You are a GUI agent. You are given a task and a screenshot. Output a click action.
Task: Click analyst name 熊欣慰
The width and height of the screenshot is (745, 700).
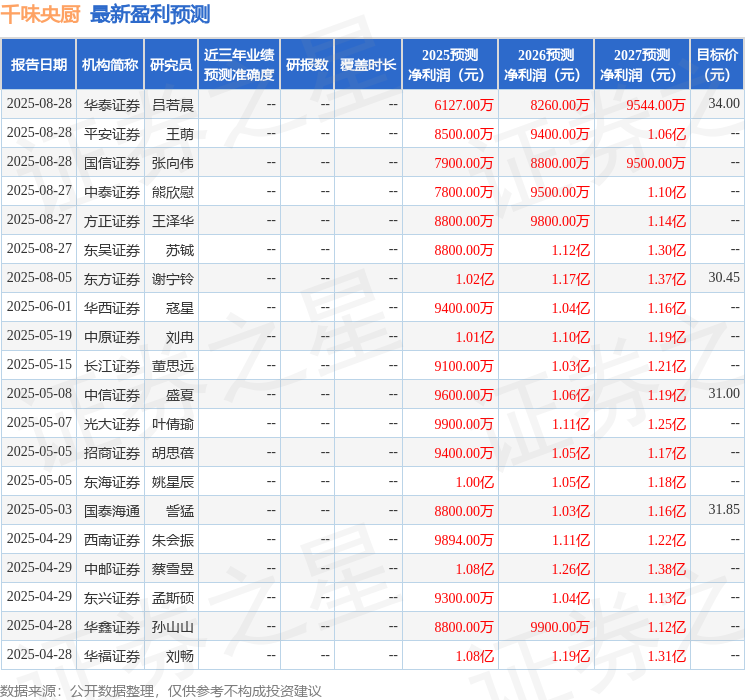tap(173, 192)
